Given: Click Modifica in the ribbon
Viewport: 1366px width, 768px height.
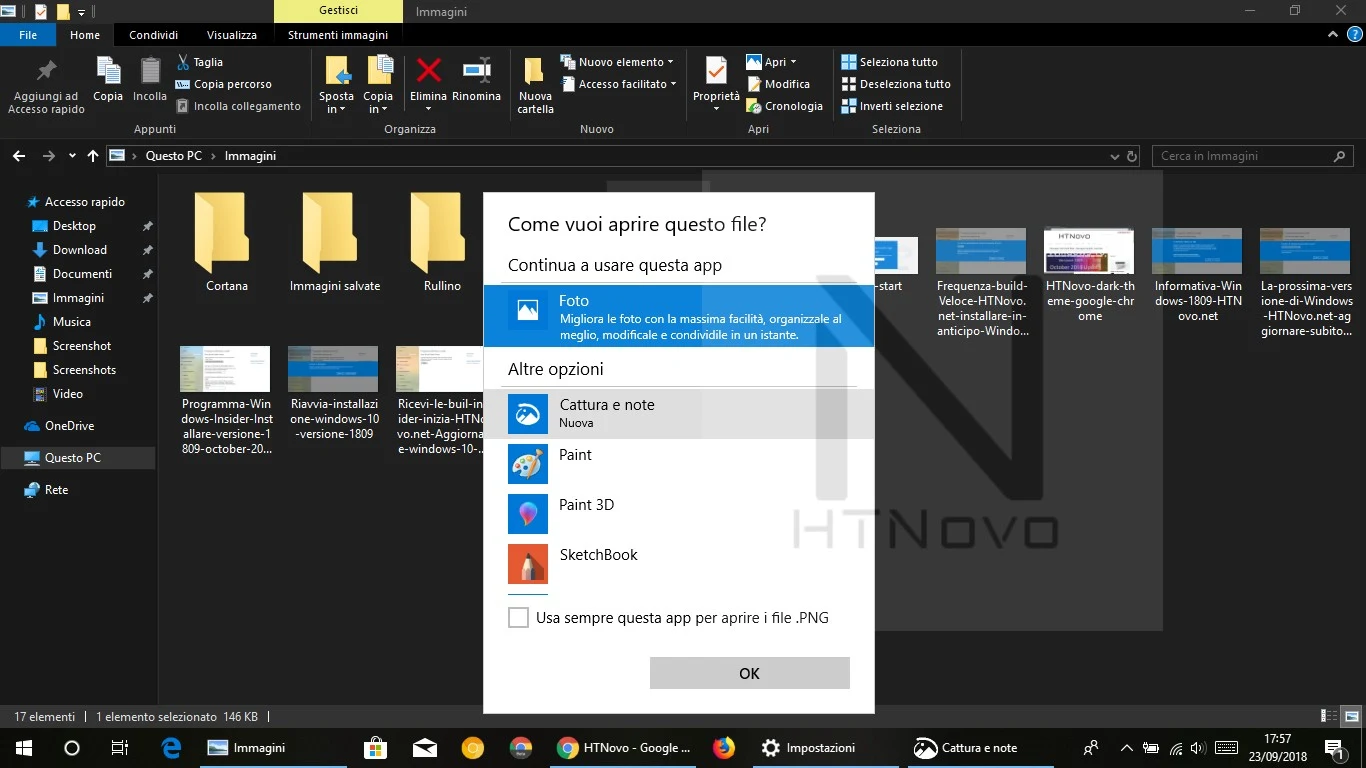Looking at the screenshot, I should pyautogui.click(x=778, y=84).
